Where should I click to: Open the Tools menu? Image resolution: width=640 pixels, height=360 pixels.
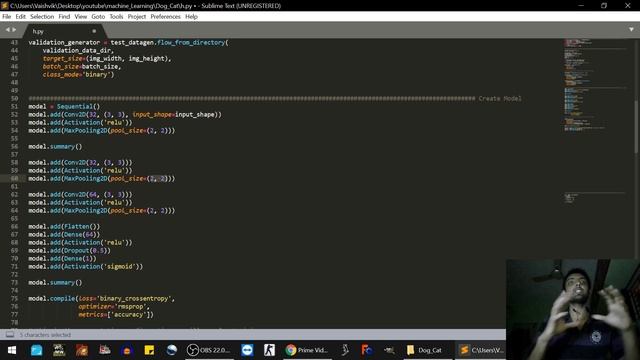click(x=116, y=17)
